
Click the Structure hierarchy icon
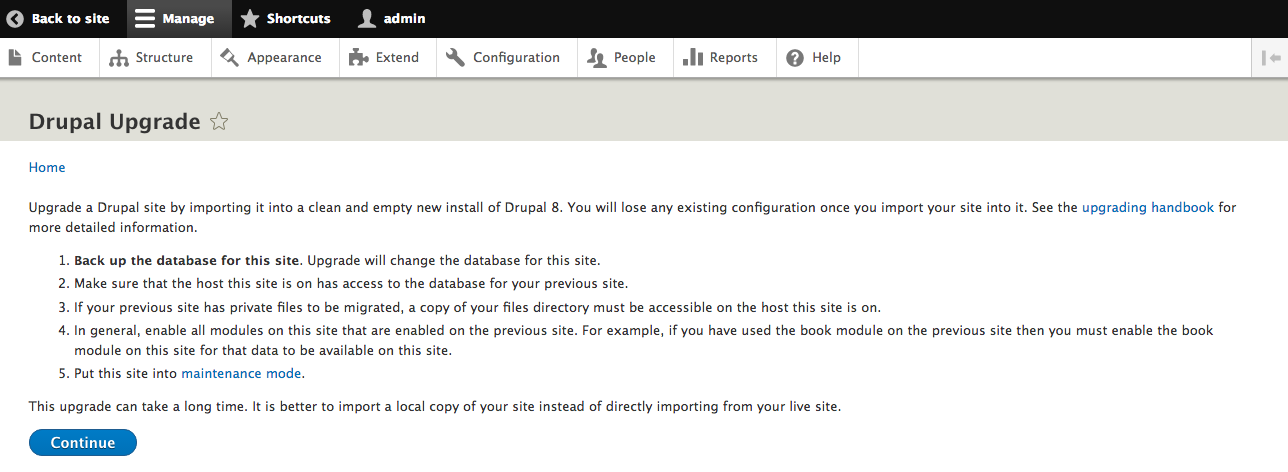[119, 58]
